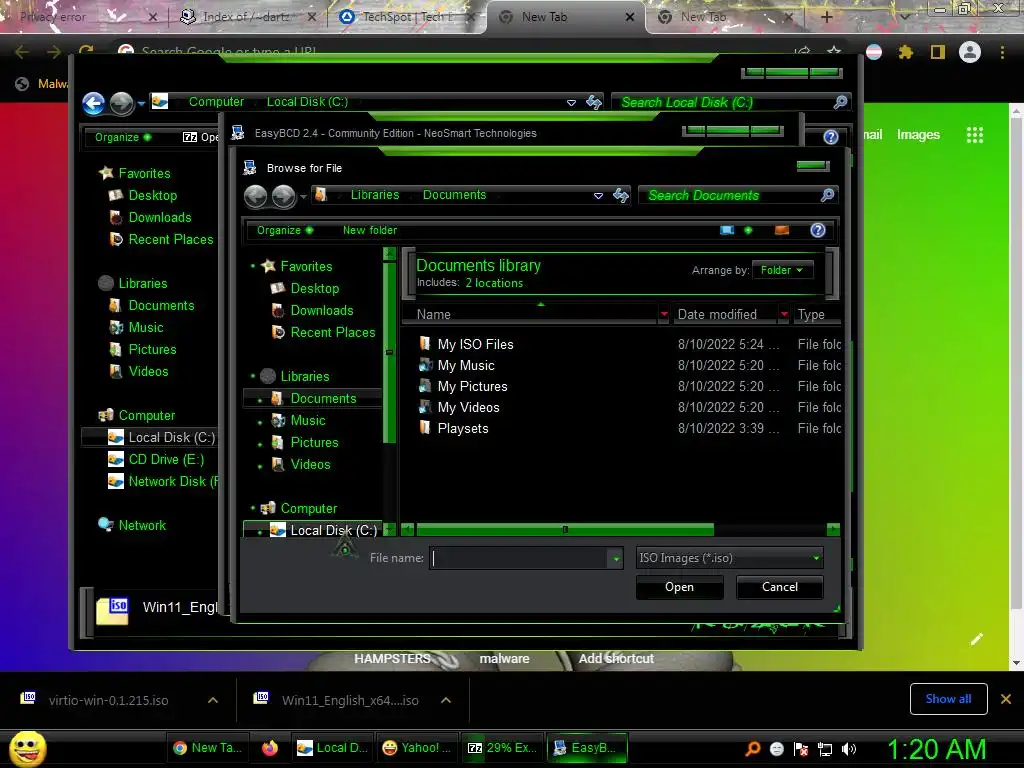Select Network in Local Disk window
This screenshot has height=768, width=1024.
(x=142, y=525)
